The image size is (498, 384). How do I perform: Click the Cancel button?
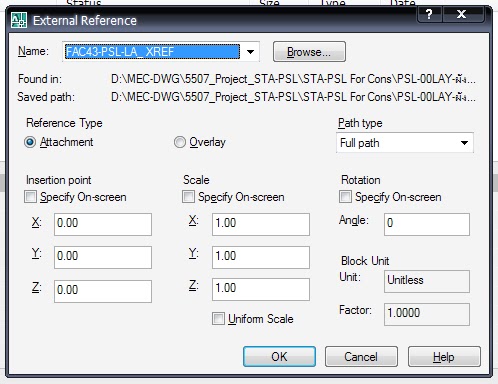click(361, 357)
